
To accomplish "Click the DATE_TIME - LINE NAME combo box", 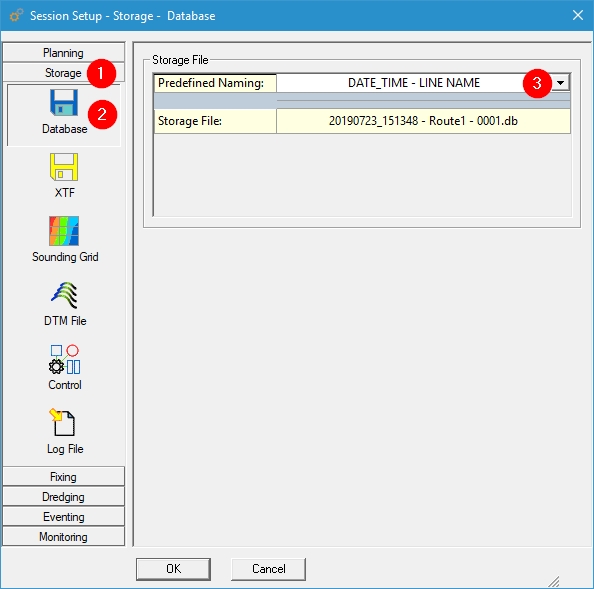I will pos(423,83).
